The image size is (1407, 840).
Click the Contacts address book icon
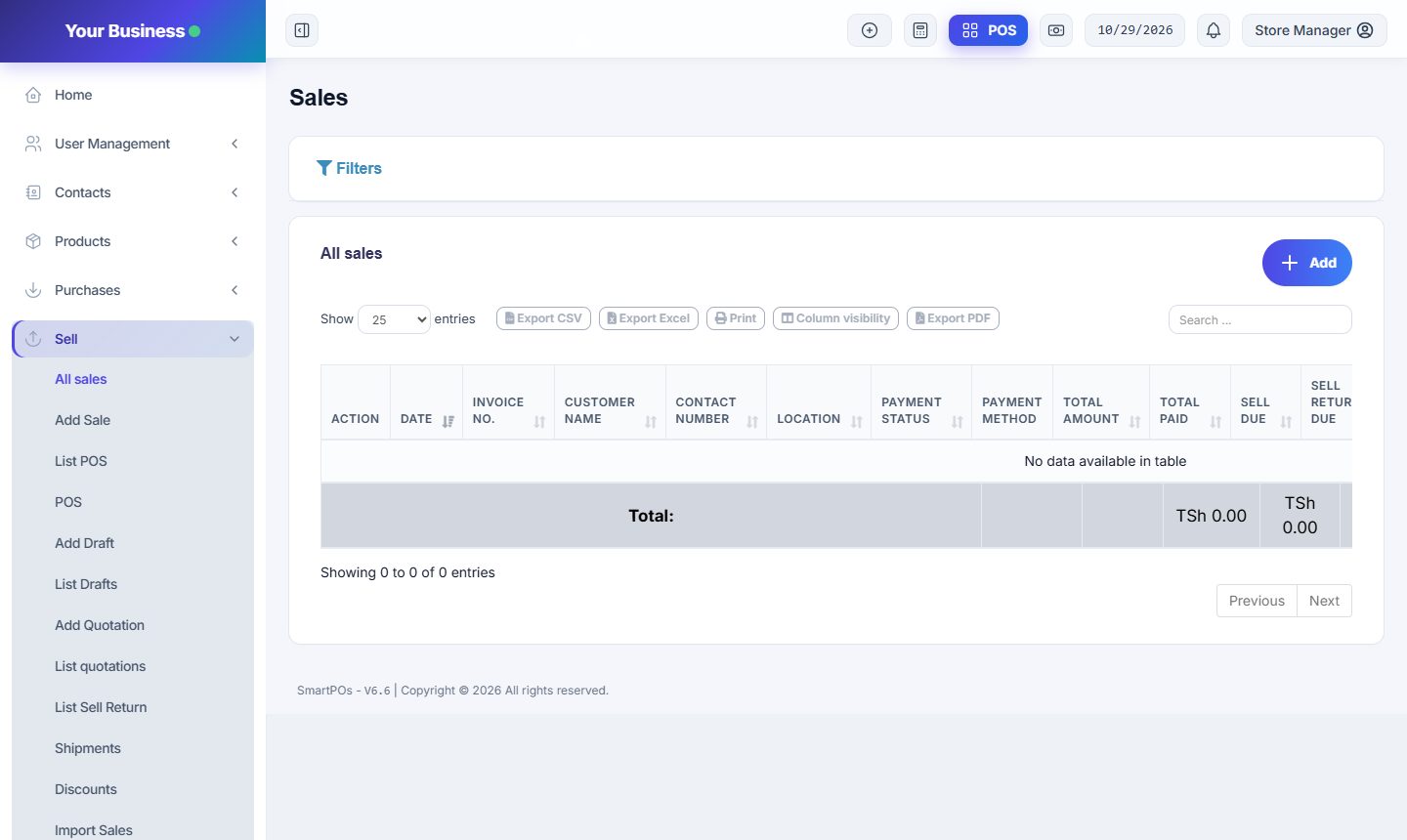click(x=33, y=192)
